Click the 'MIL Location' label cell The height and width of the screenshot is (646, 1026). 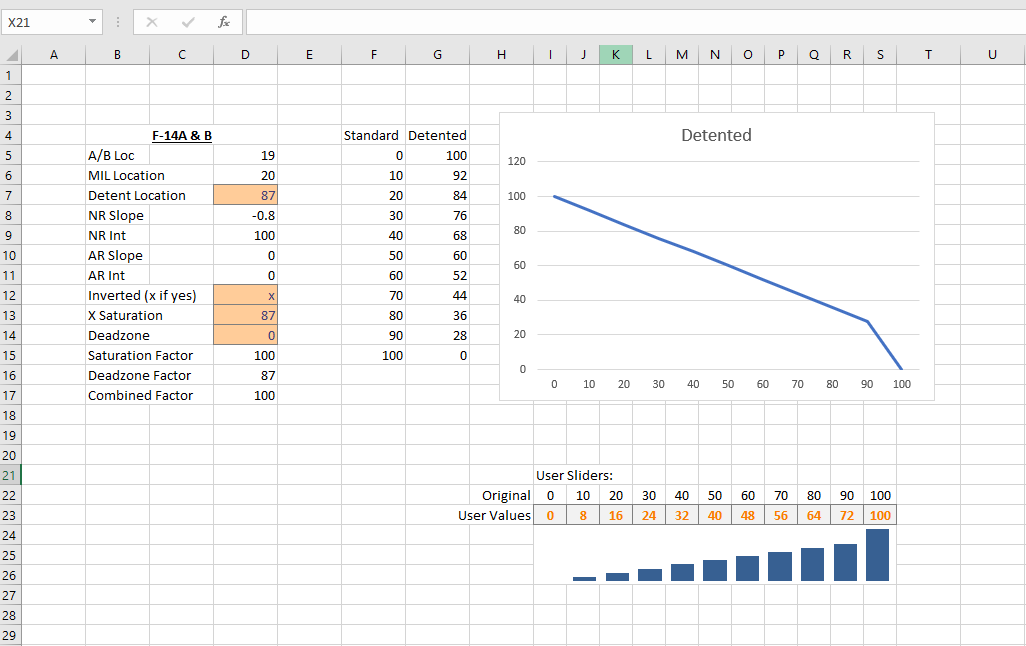[x=126, y=175]
